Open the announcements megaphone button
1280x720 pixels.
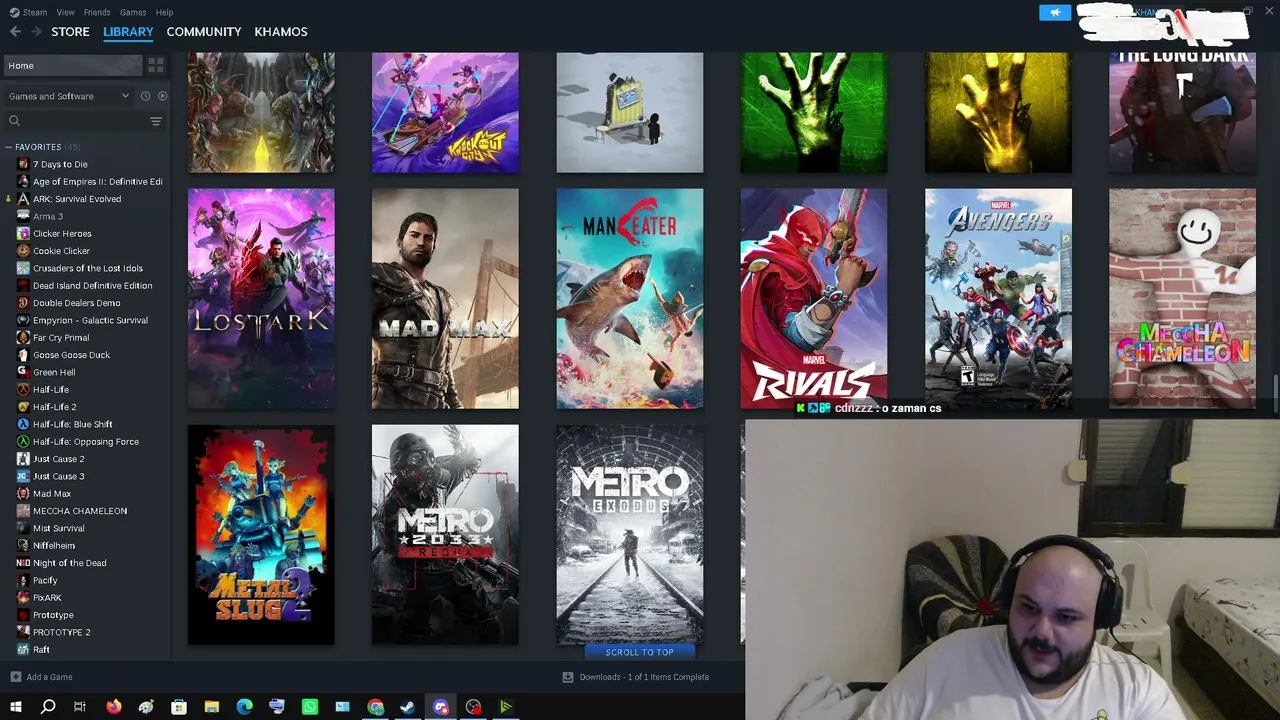tap(1055, 12)
